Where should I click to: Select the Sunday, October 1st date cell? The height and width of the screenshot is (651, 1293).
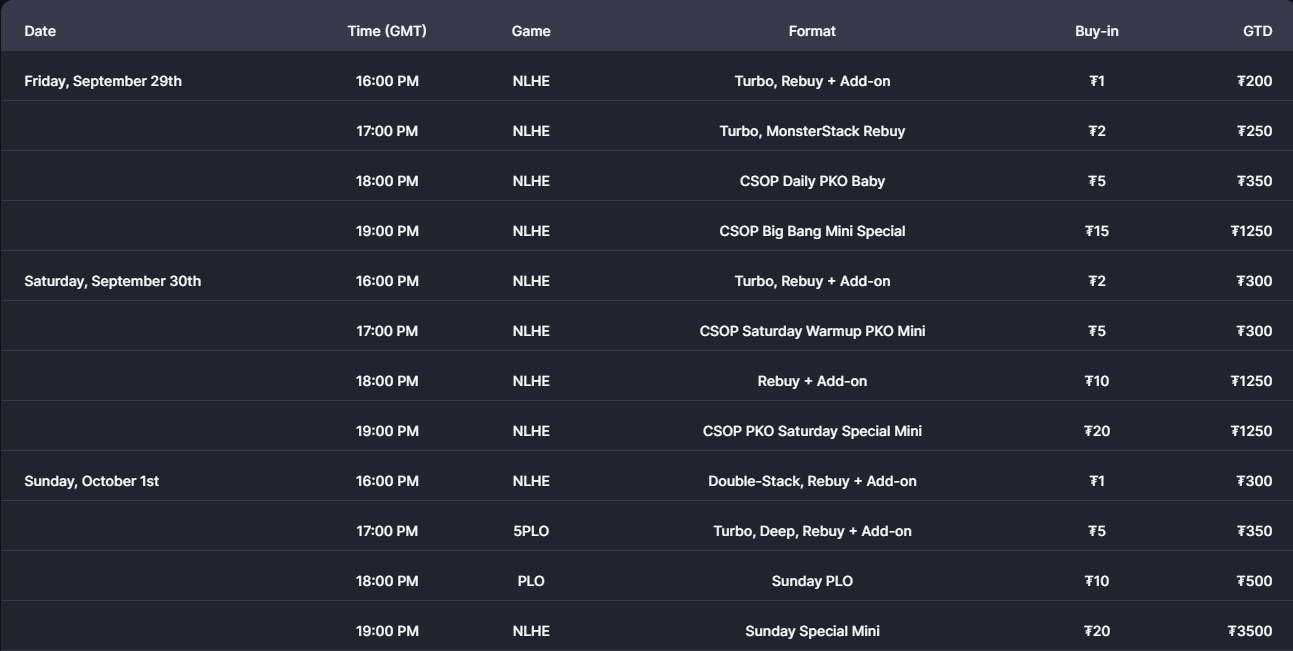tap(91, 481)
